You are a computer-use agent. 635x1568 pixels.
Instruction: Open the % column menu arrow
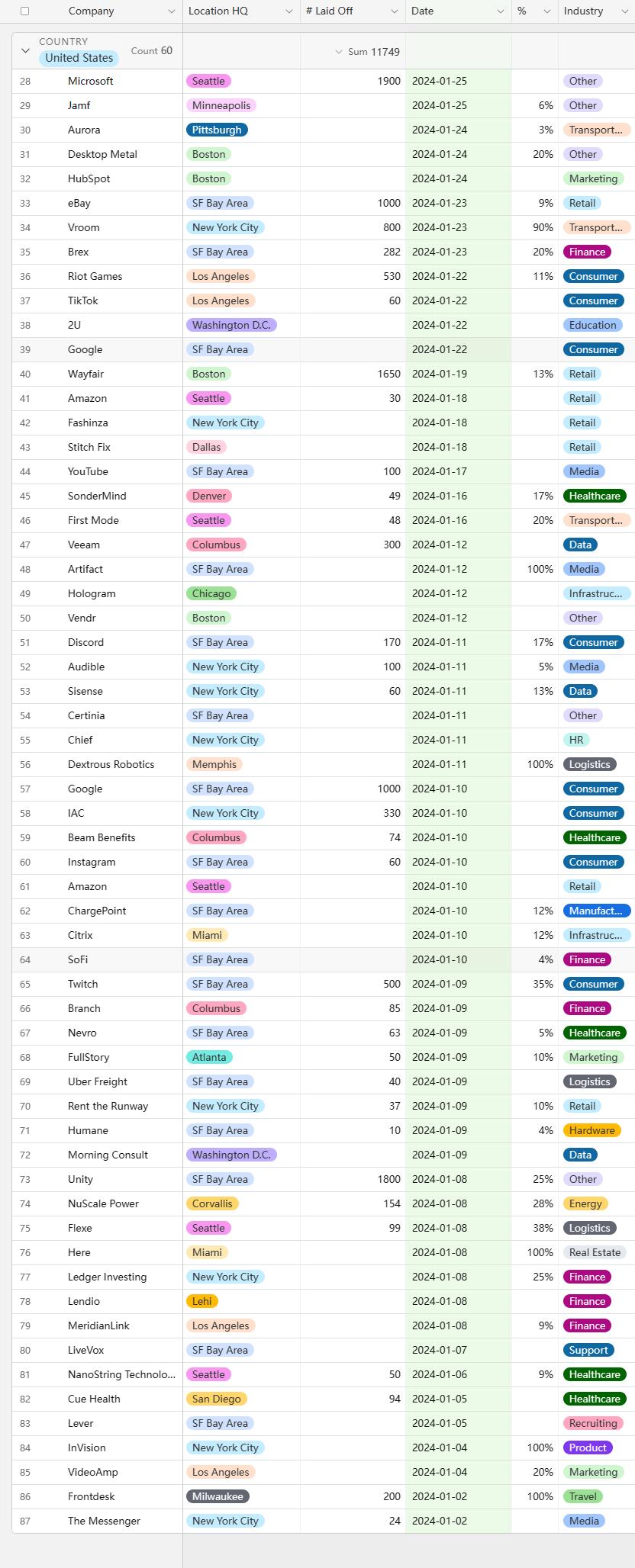(x=546, y=11)
